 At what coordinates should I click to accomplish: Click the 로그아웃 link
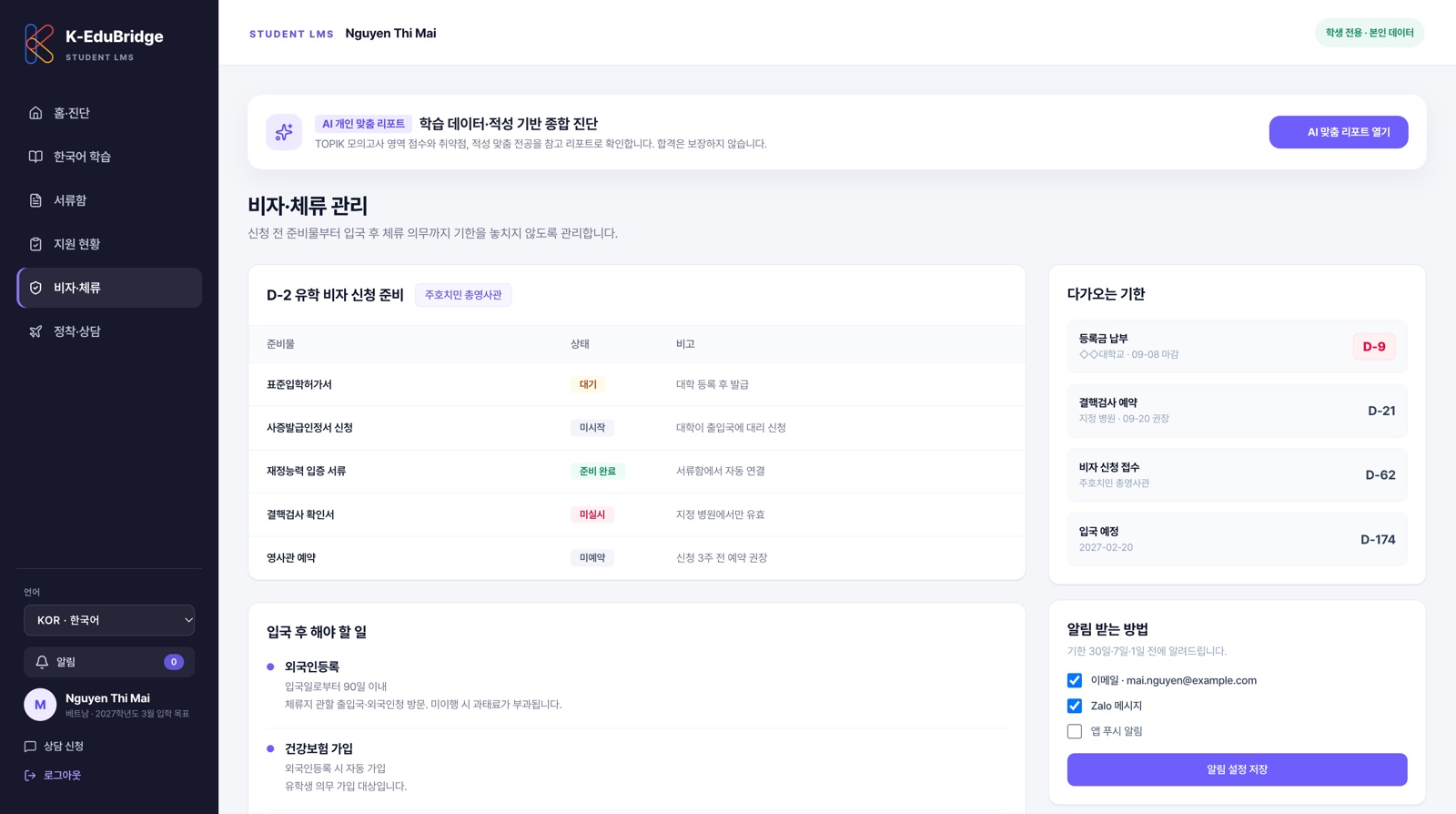pos(53,775)
